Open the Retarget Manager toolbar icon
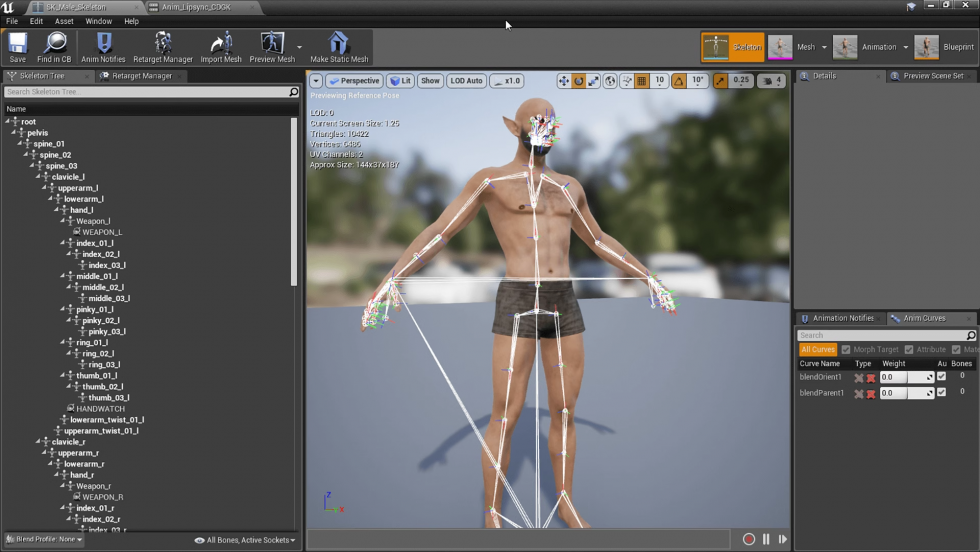The image size is (980, 552). tap(163, 43)
